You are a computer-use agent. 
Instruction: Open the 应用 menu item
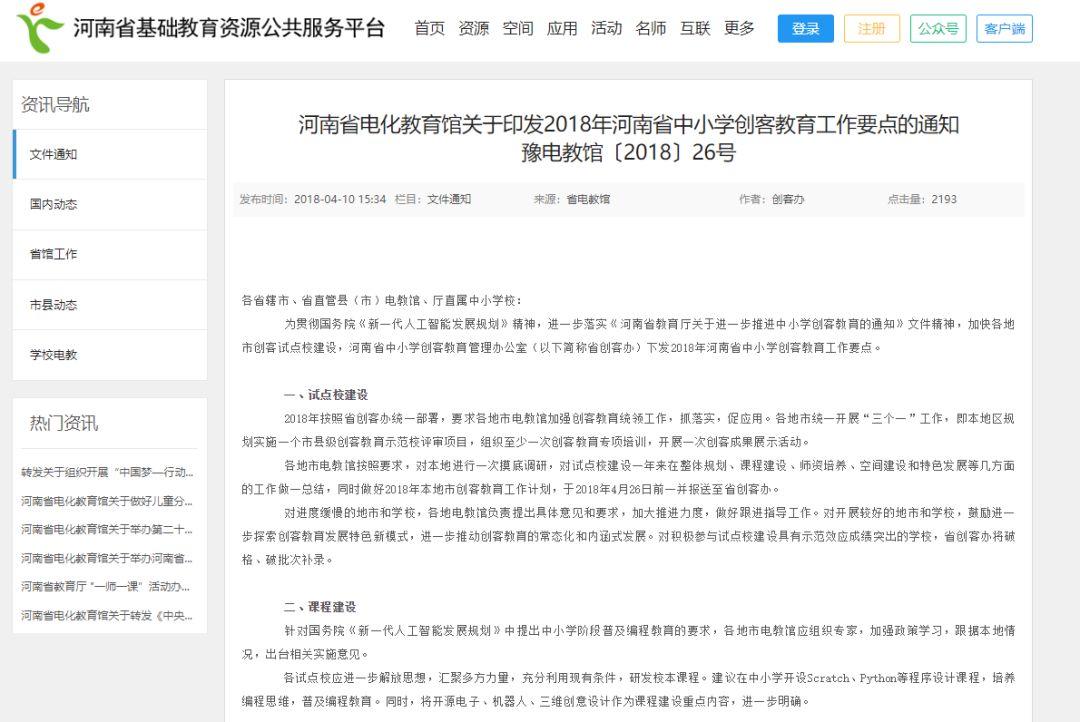pyautogui.click(x=562, y=28)
